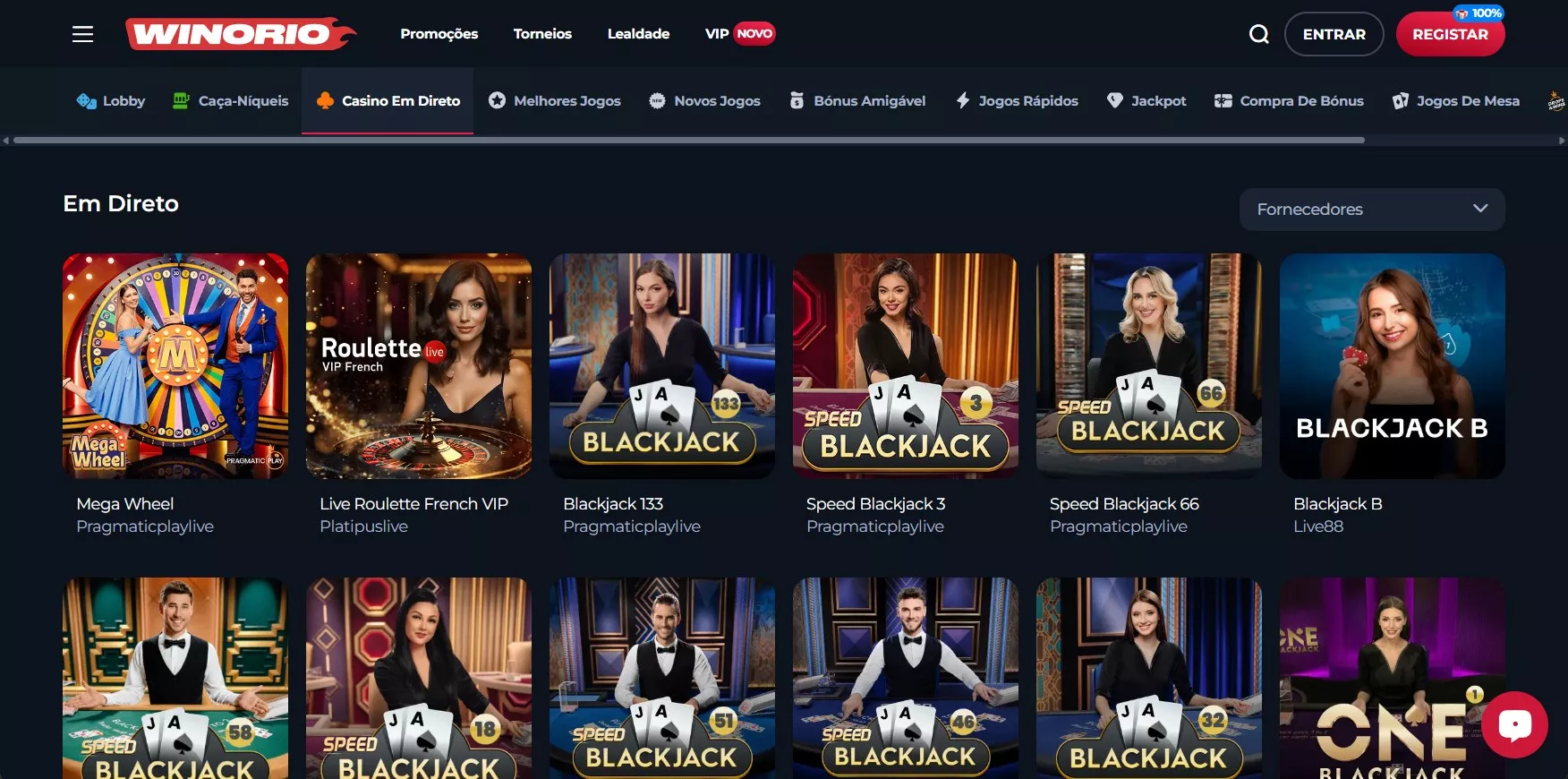Image resolution: width=1568 pixels, height=779 pixels.
Task: Expand the Fornecedores dropdown
Action: [1372, 209]
